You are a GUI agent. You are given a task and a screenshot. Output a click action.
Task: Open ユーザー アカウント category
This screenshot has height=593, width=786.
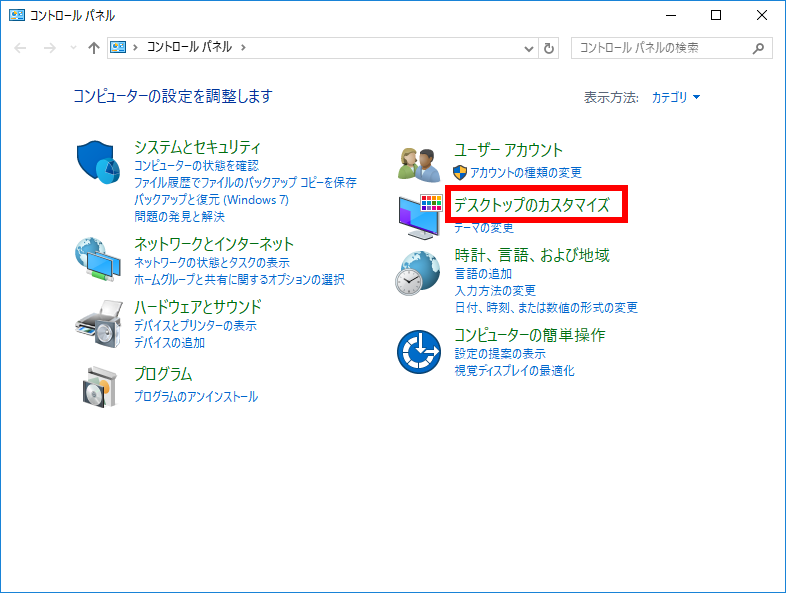tap(508, 150)
